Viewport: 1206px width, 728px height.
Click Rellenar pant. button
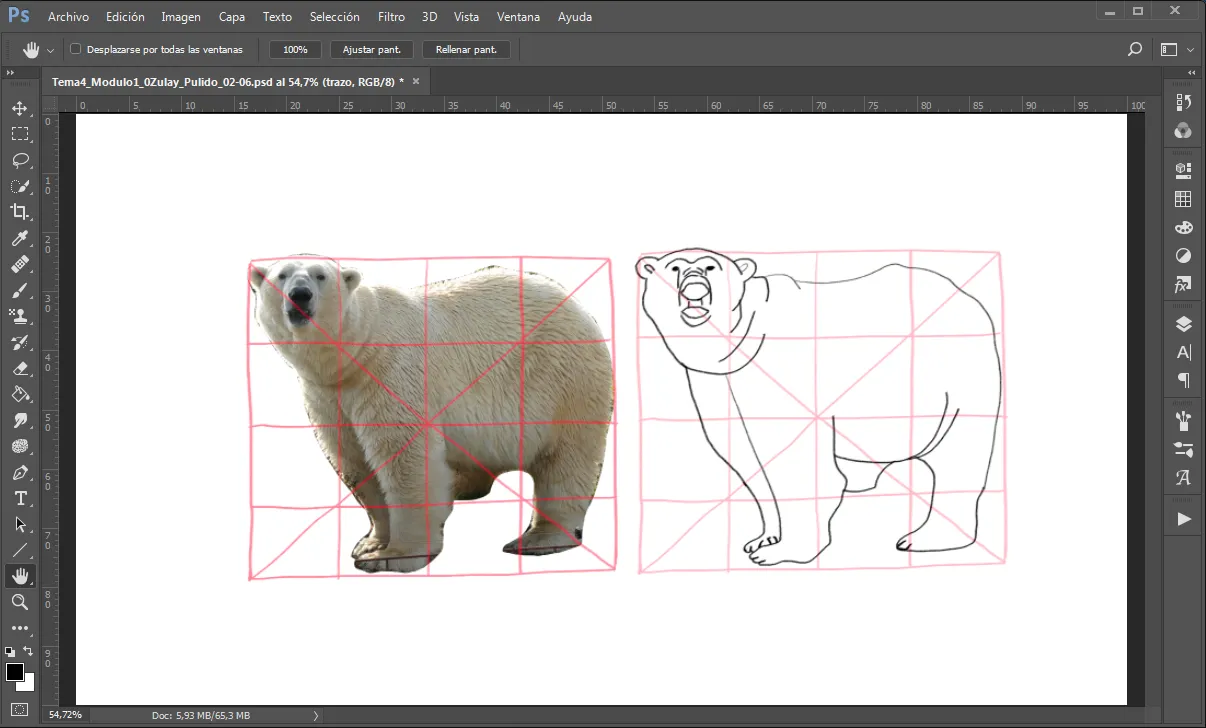point(466,49)
